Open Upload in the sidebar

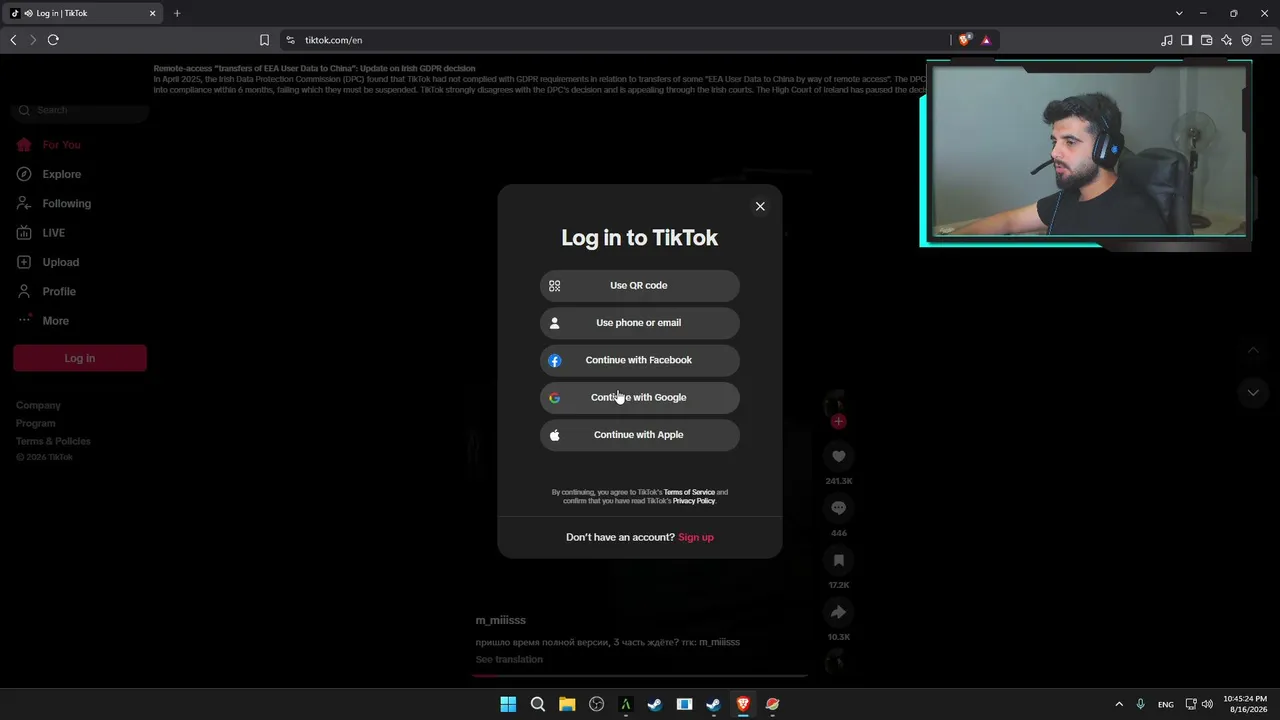(x=60, y=262)
